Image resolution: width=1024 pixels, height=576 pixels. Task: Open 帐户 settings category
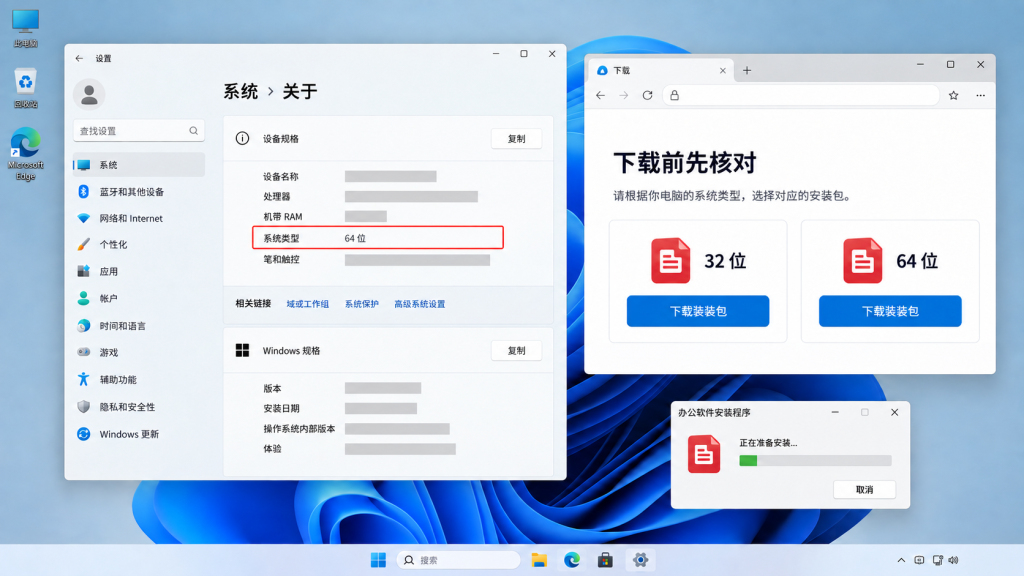pyautogui.click(x=138, y=298)
